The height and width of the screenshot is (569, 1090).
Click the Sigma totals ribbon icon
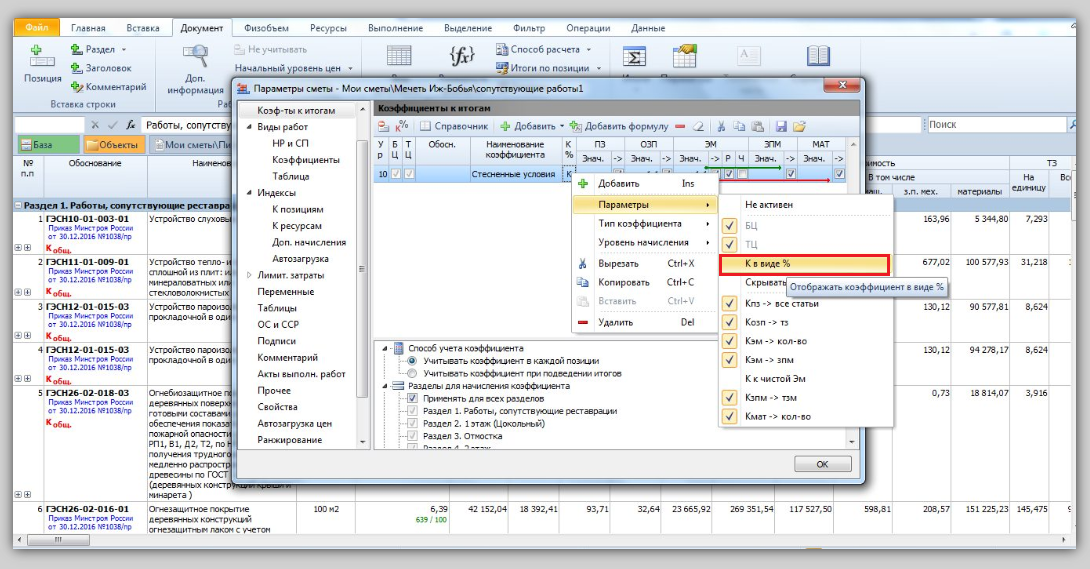click(634, 56)
